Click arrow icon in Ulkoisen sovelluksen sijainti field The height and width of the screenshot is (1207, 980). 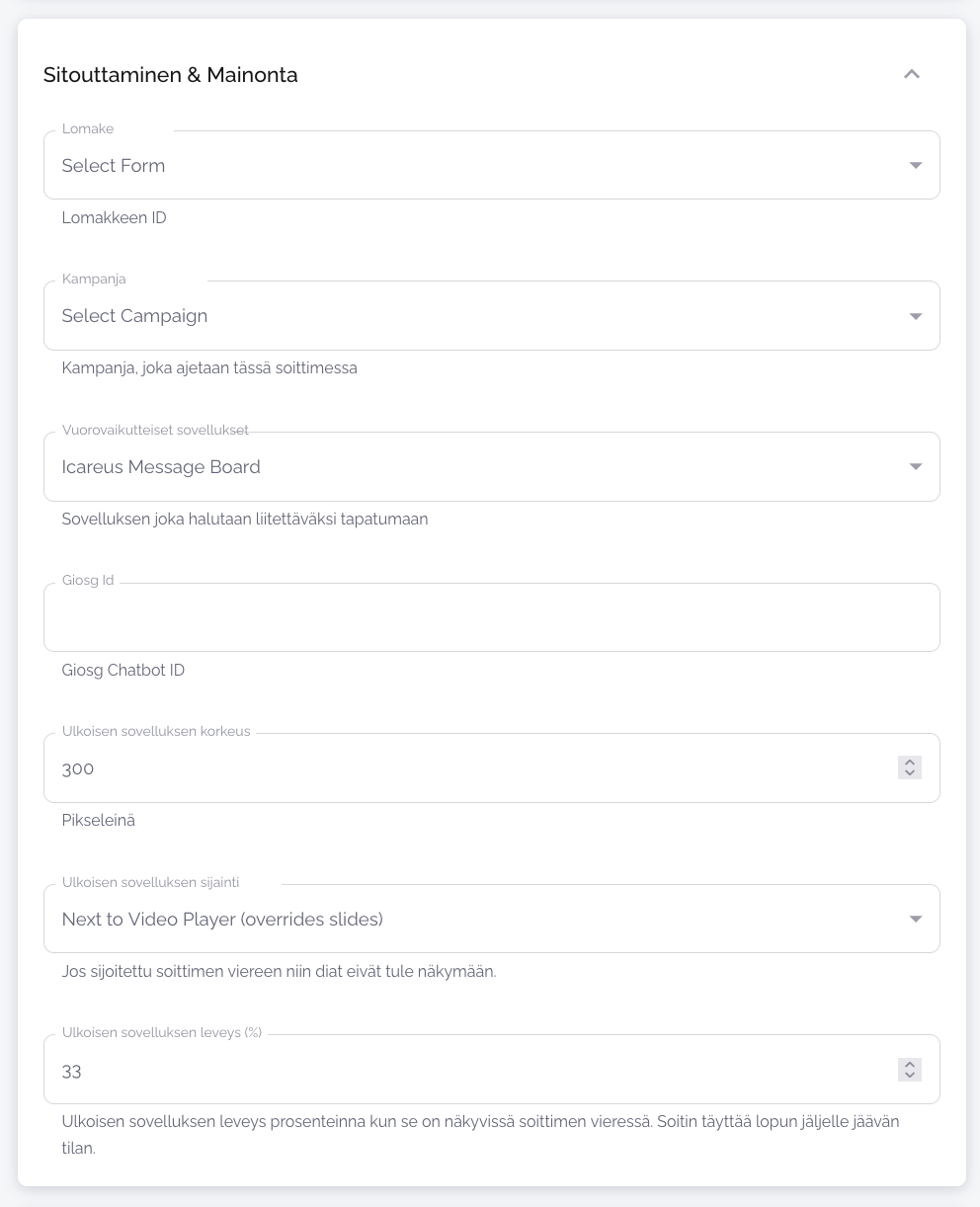(916, 920)
